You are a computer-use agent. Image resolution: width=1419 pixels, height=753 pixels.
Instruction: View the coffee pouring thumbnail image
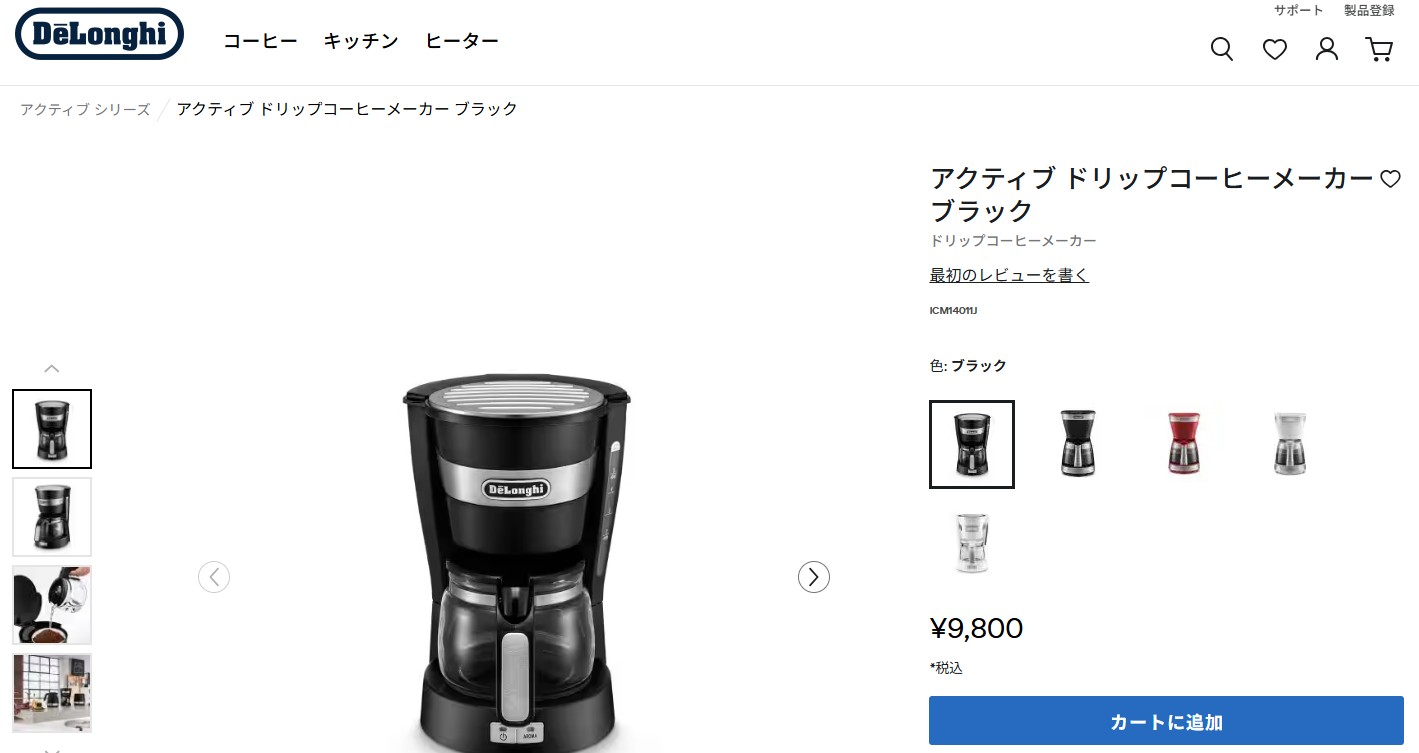[x=52, y=605]
